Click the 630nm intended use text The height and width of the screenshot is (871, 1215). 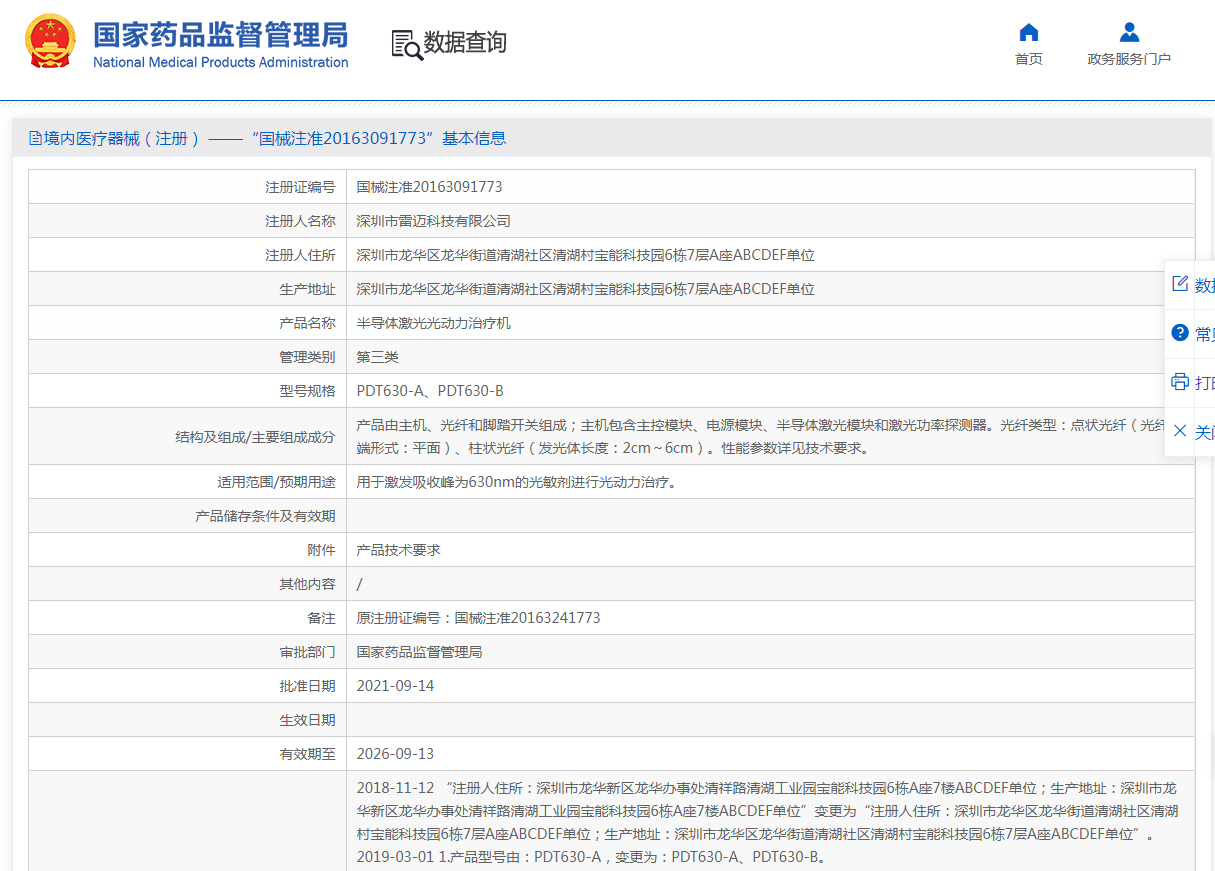tap(518, 482)
